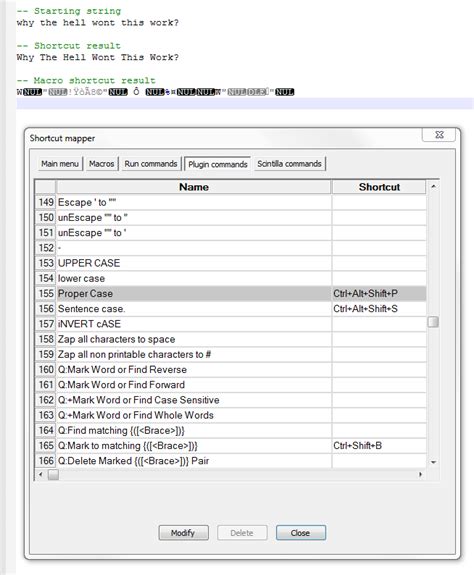Select the Plugin commands tab
The width and height of the screenshot is (474, 575).
click(x=218, y=164)
